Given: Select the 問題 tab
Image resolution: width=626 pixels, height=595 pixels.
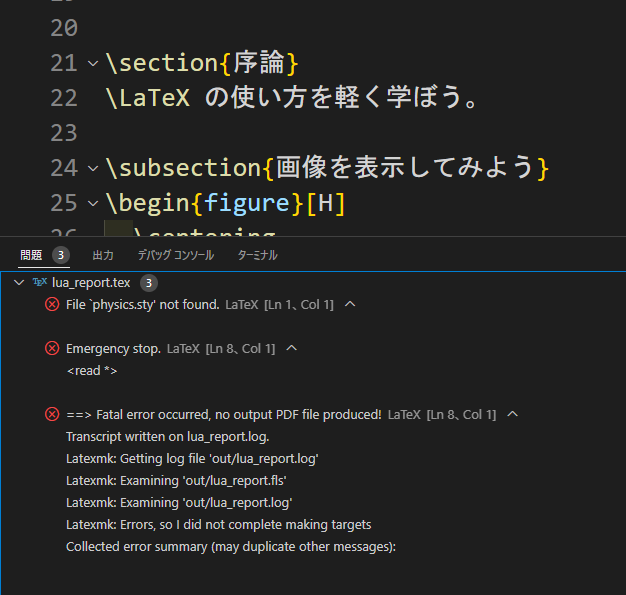Looking at the screenshot, I should click(31, 255).
